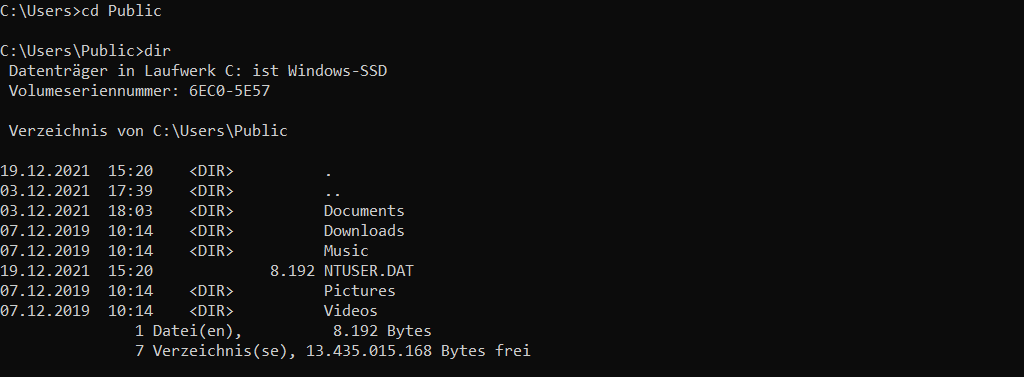Click the Music directory entry
The width and height of the screenshot is (1024, 377).
(346, 251)
